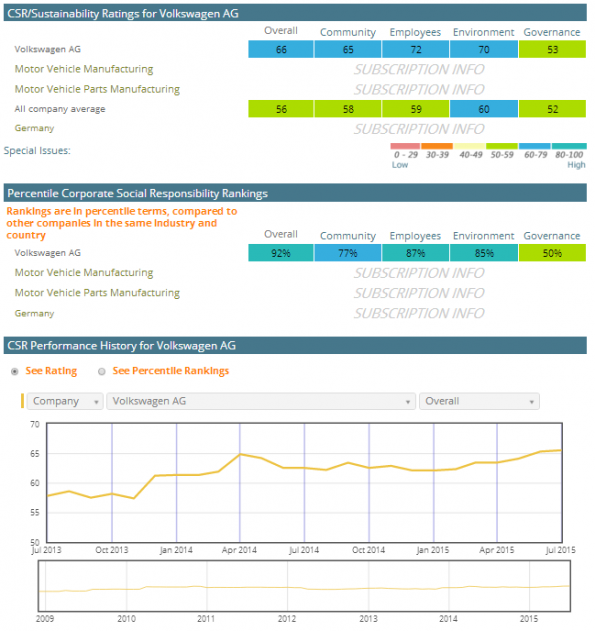The image size is (595, 631).
Task: Click All company average Governance 52 cell
Action: coord(552,109)
